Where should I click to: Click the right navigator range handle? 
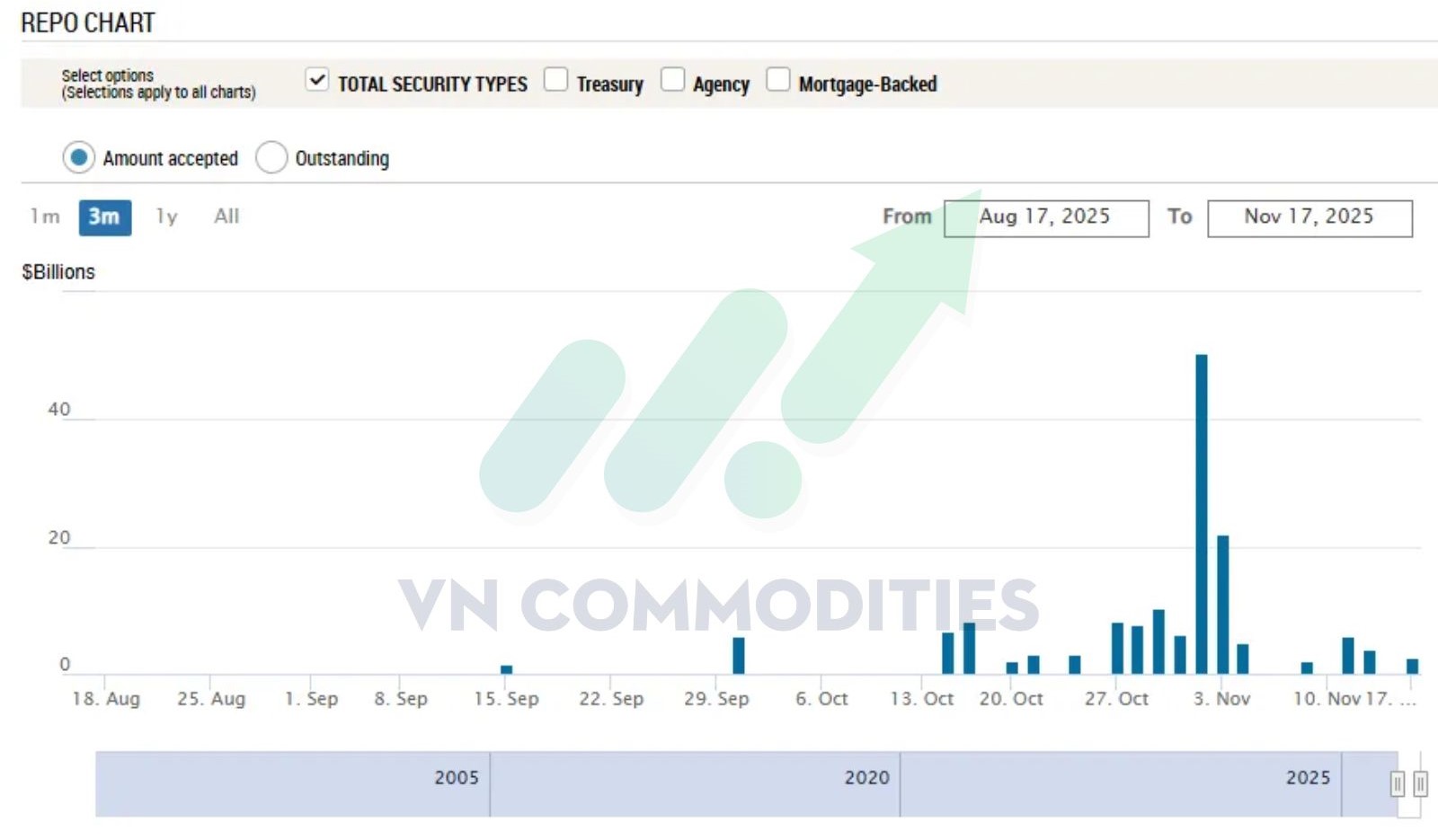tap(1420, 784)
